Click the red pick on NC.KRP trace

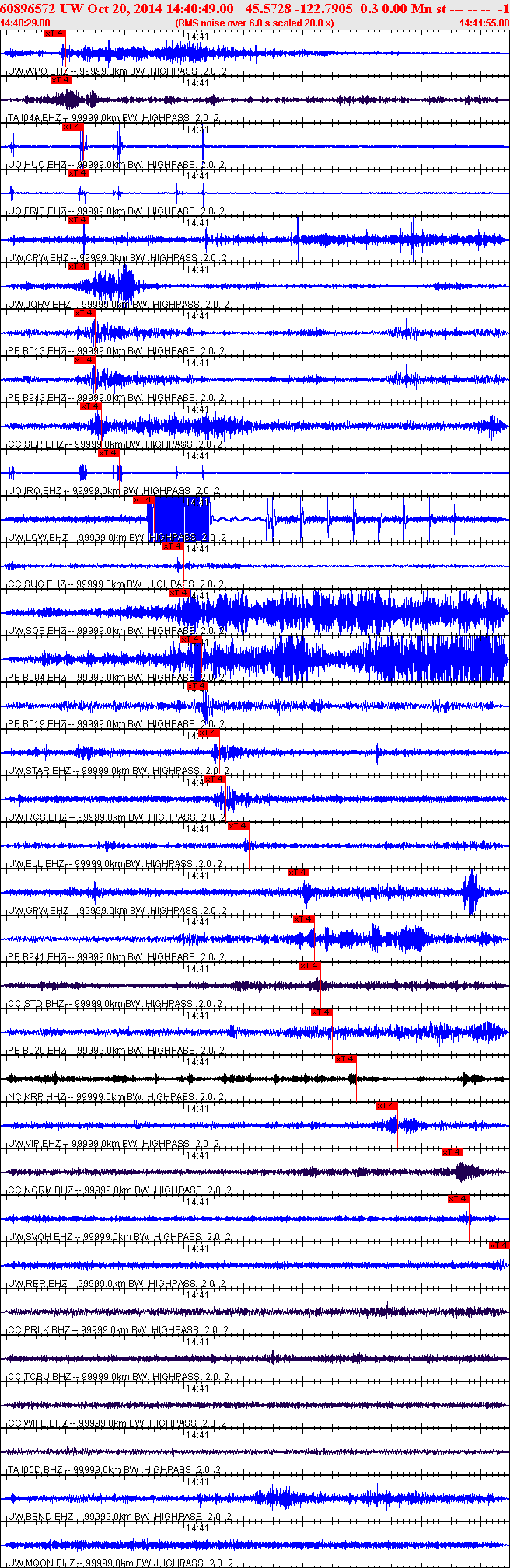pos(346,1059)
